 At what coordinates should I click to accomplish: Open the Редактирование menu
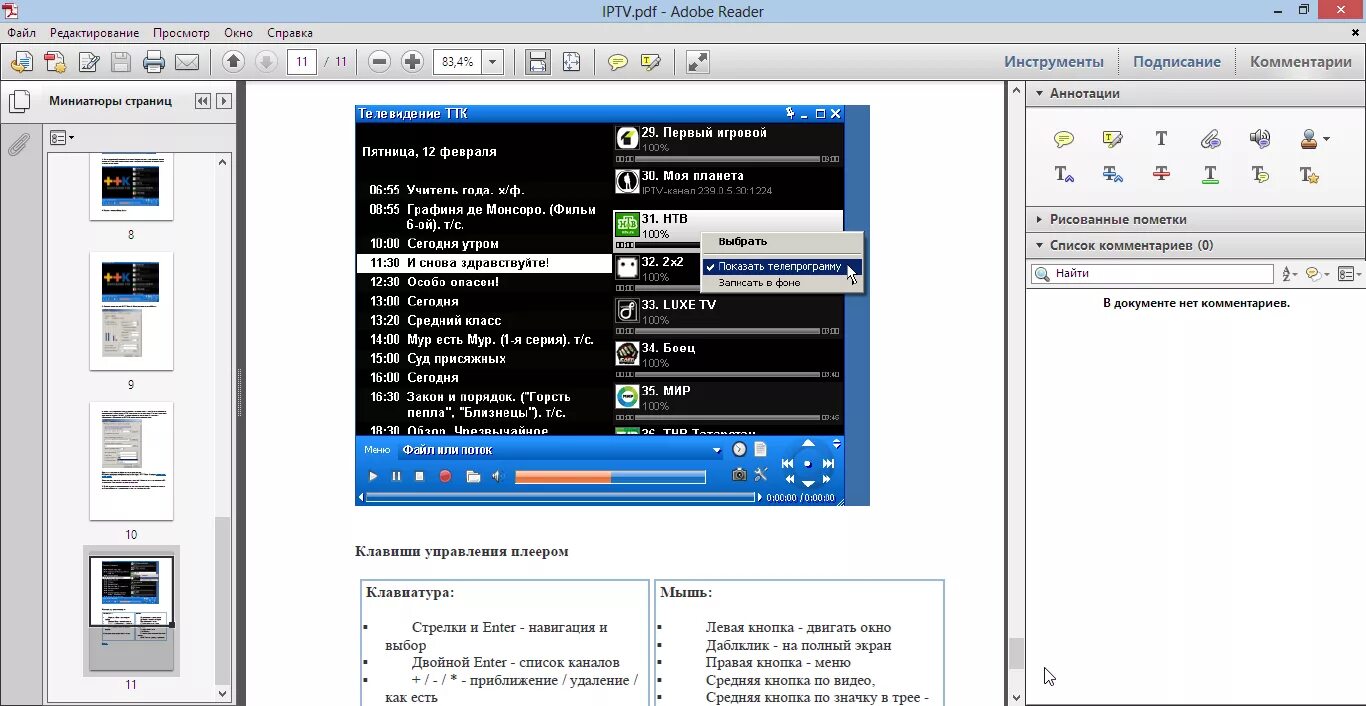coord(94,33)
